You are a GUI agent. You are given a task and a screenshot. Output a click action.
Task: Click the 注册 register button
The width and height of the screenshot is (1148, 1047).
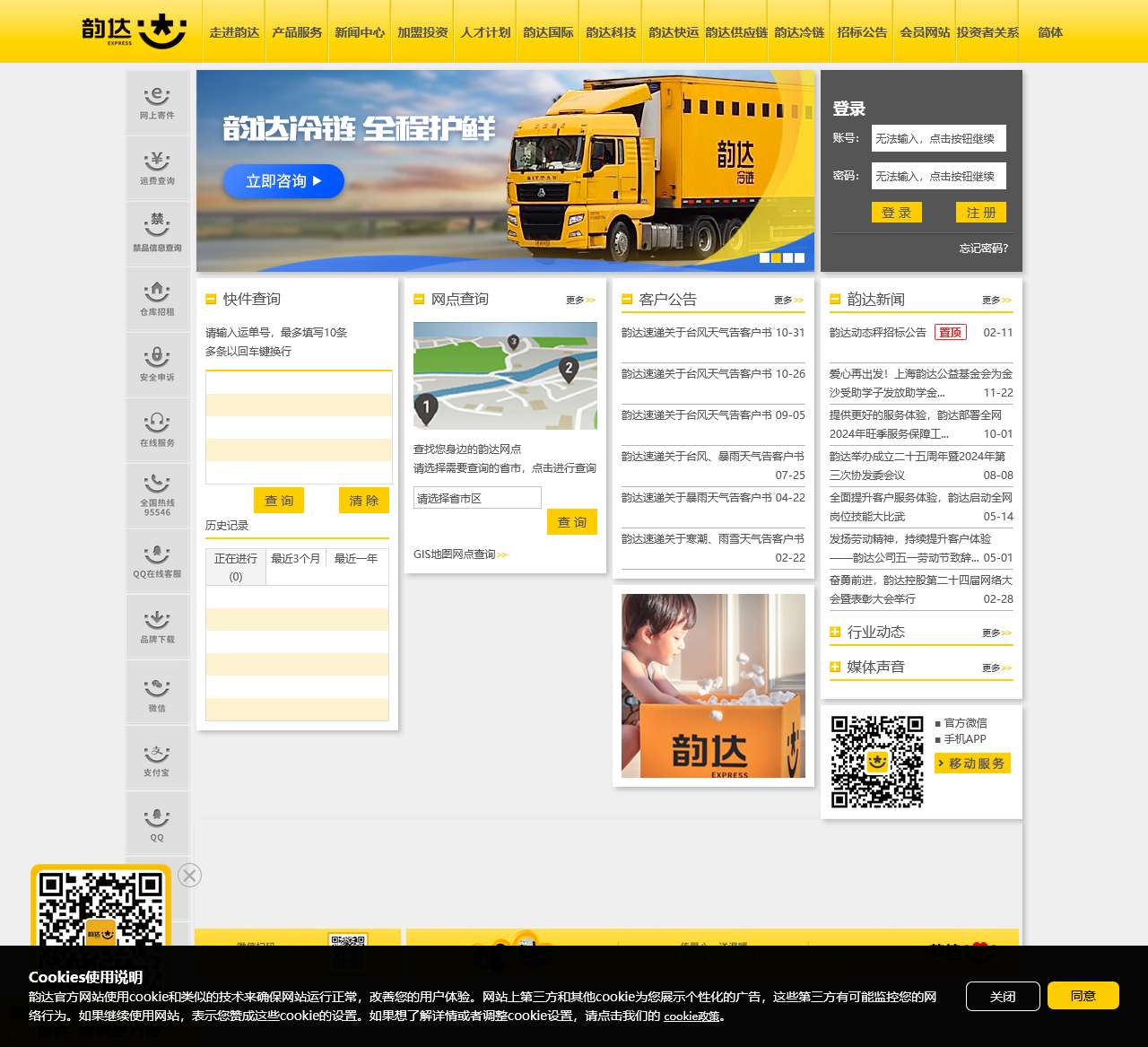point(981,212)
